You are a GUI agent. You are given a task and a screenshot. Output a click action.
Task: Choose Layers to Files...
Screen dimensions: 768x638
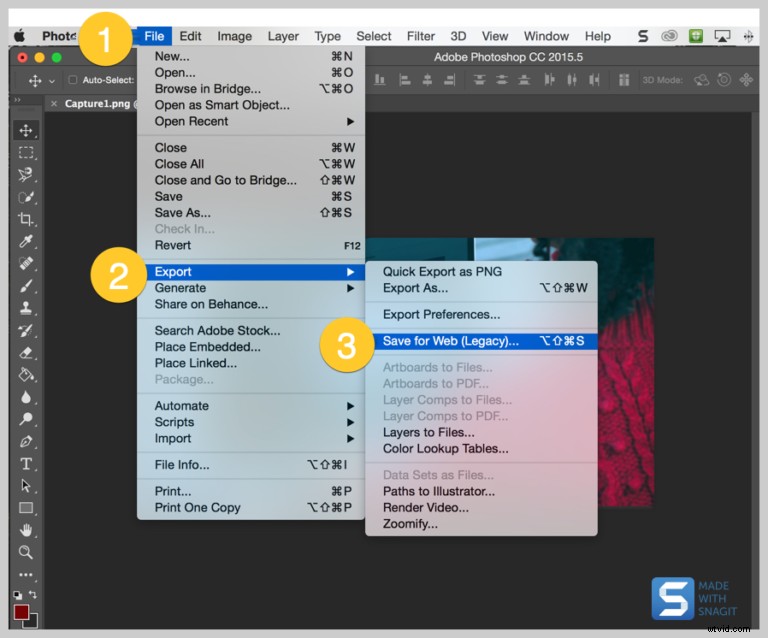tap(481, 432)
